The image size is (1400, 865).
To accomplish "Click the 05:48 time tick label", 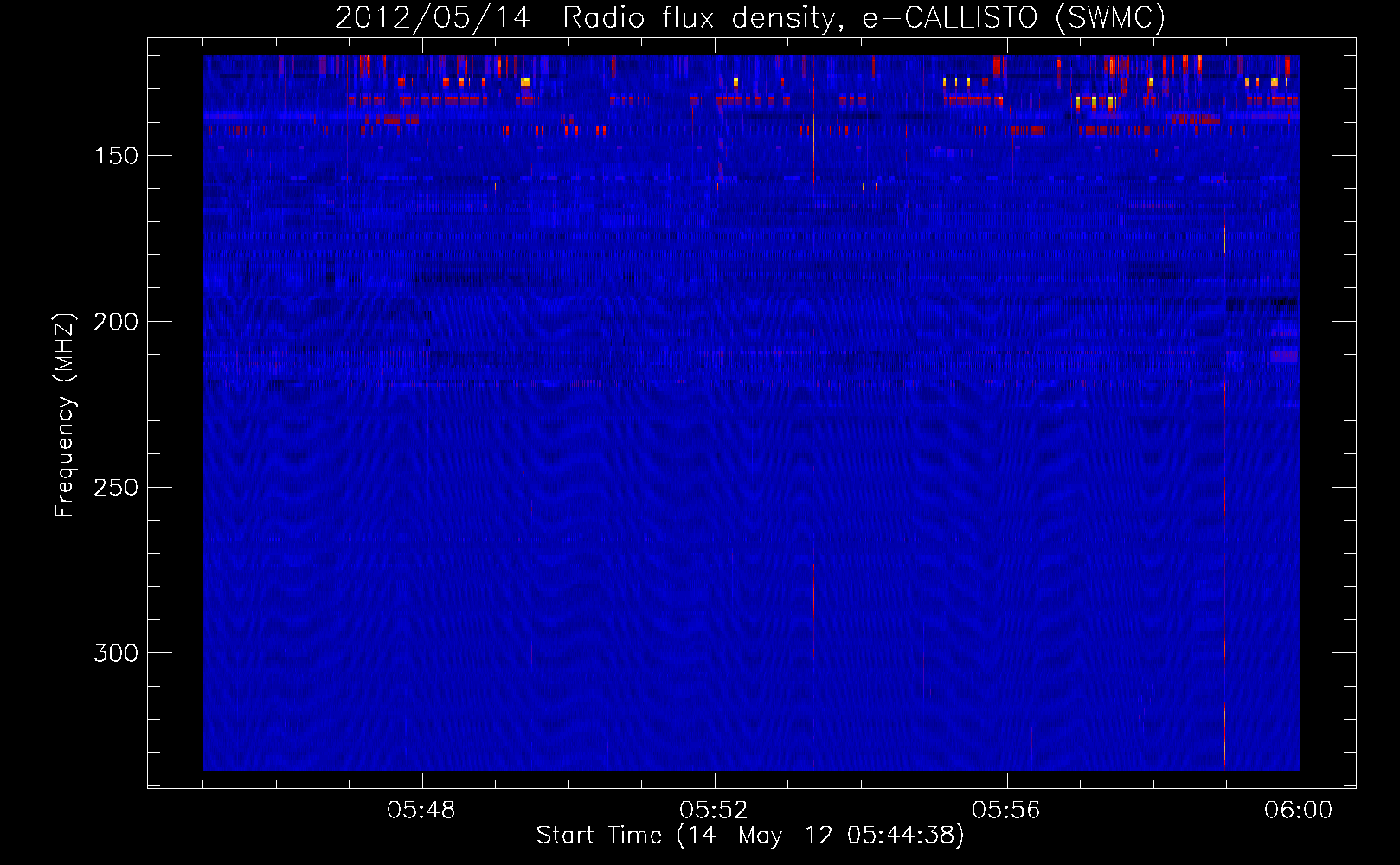I will click(x=421, y=811).
